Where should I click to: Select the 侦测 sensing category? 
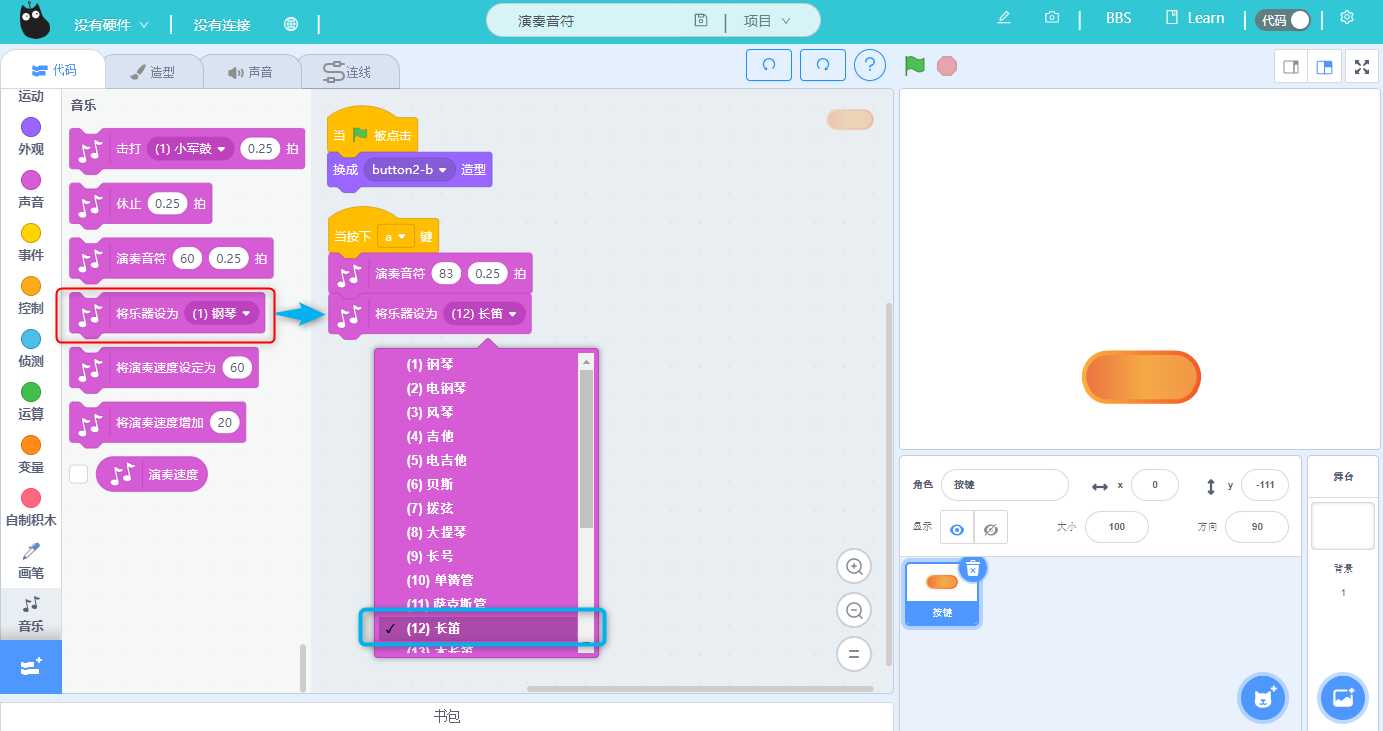pyautogui.click(x=31, y=348)
